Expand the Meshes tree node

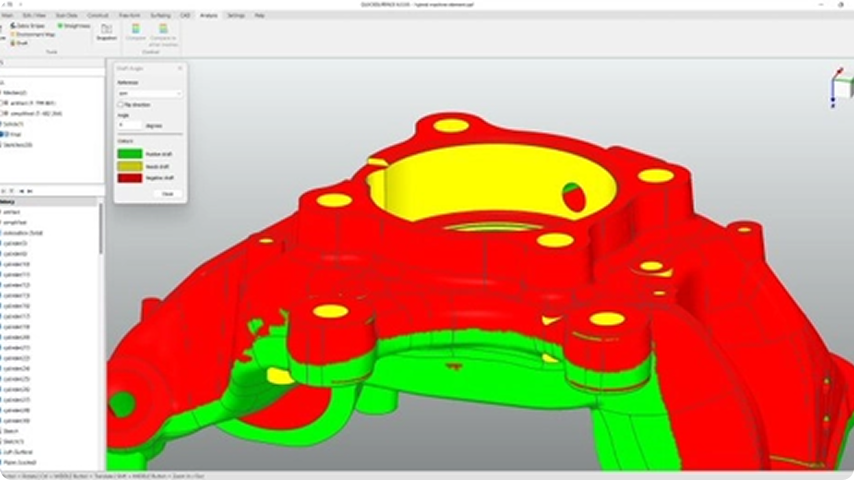coord(2,92)
